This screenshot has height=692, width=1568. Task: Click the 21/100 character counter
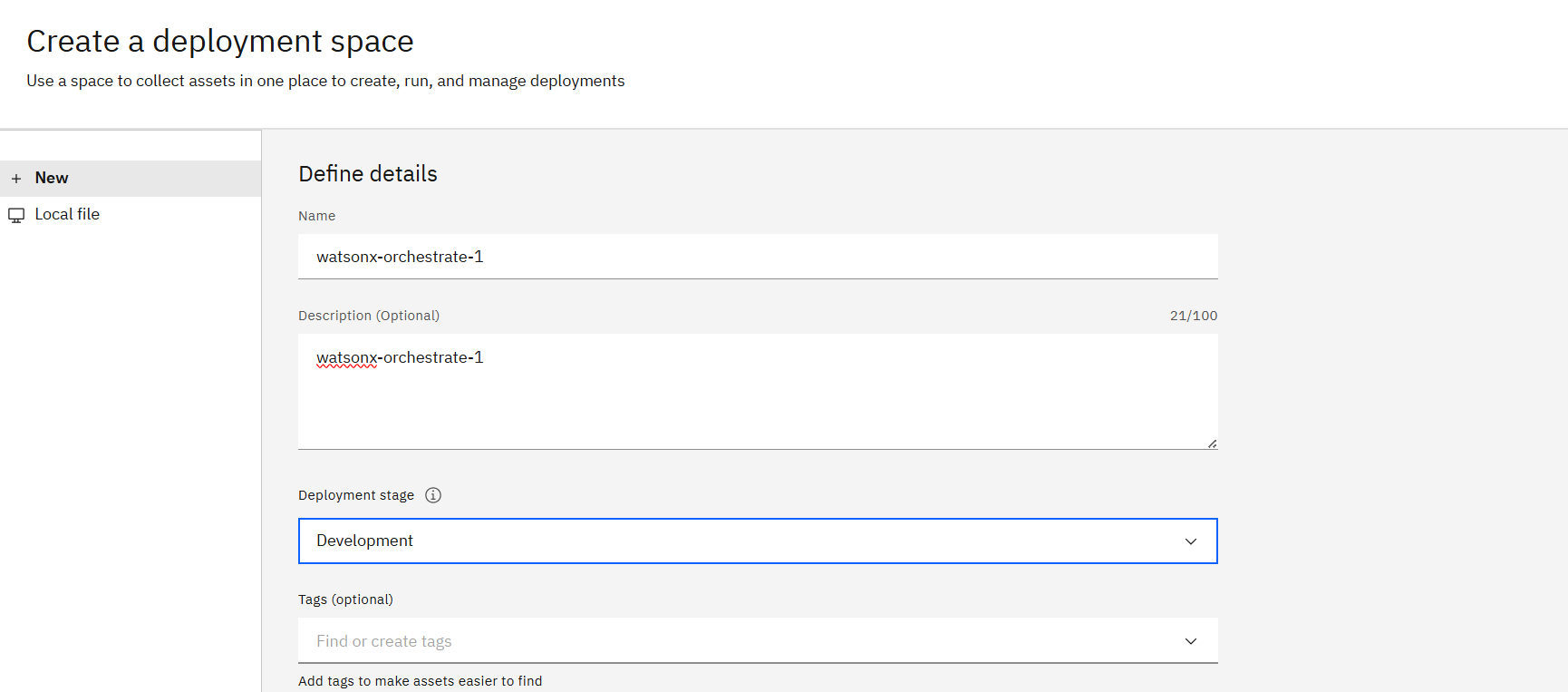(1194, 316)
